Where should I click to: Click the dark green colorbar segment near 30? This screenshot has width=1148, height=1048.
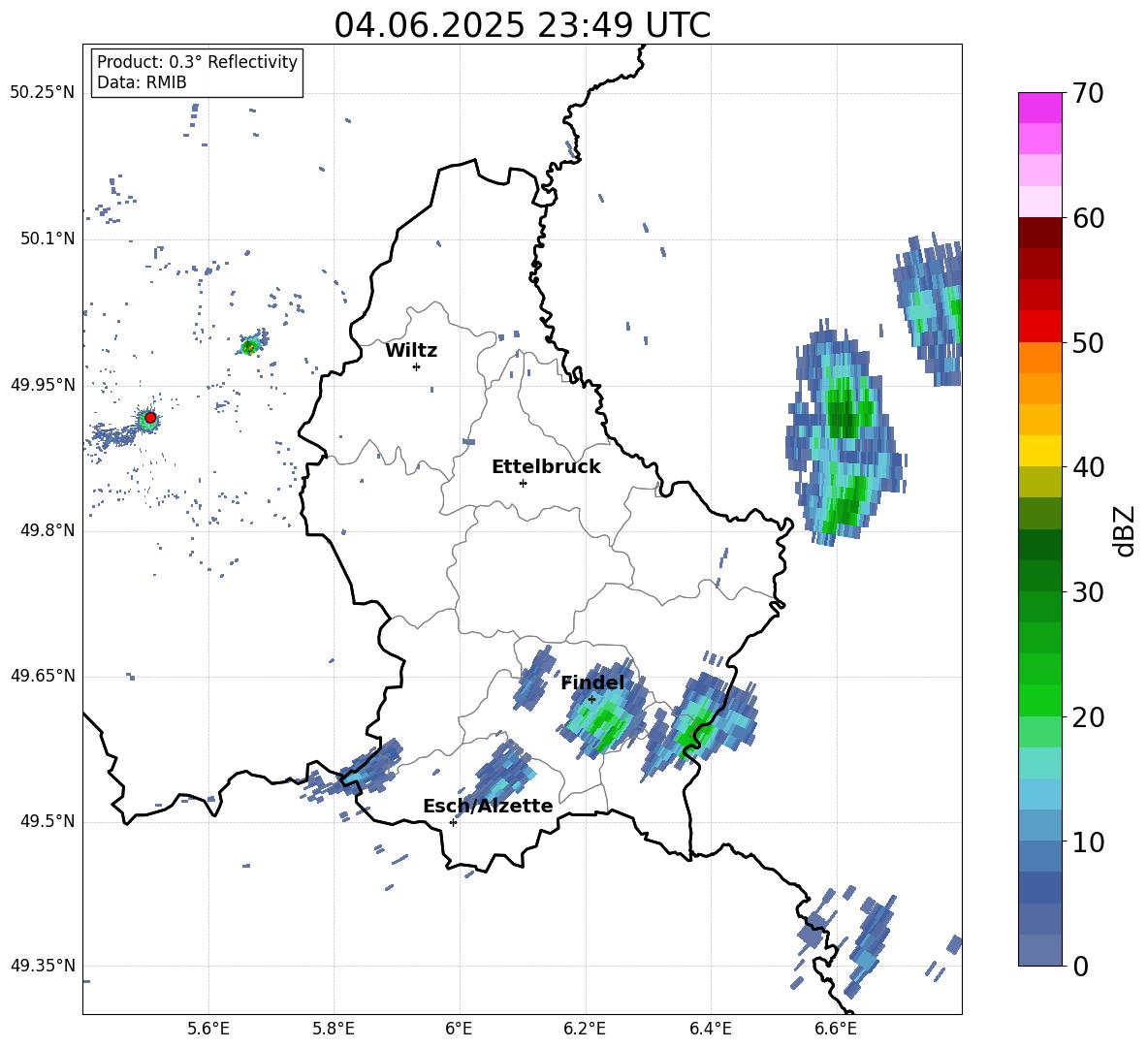[x=1039, y=575]
